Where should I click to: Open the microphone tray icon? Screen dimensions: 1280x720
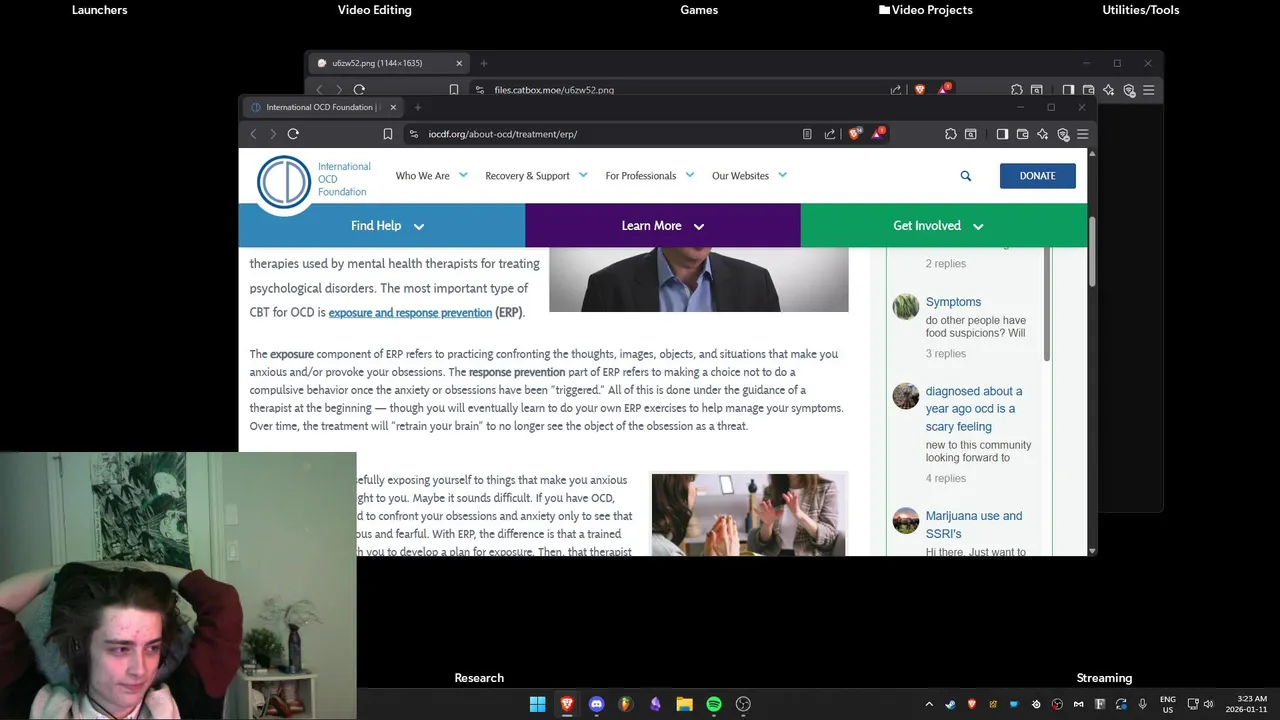(1142, 704)
